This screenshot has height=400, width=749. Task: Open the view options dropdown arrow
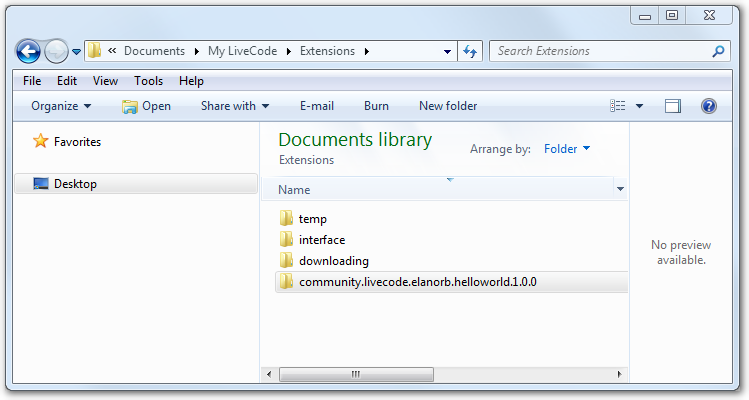[639, 106]
